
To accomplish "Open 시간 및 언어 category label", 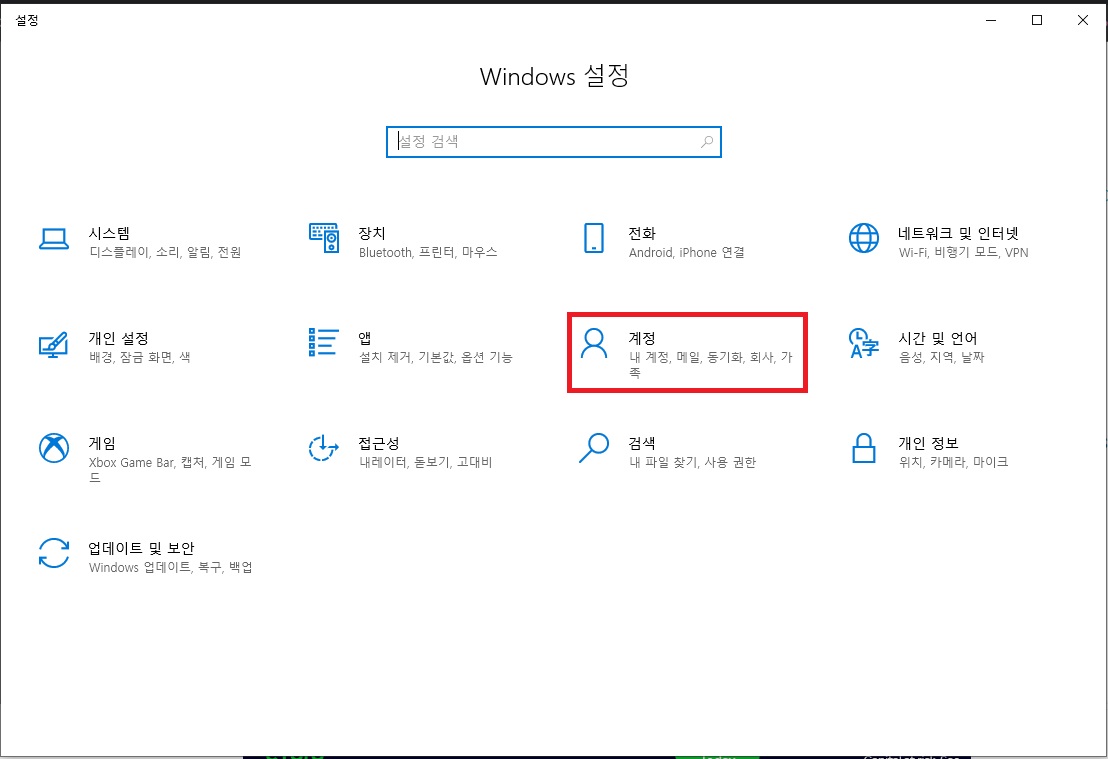I will (938, 339).
